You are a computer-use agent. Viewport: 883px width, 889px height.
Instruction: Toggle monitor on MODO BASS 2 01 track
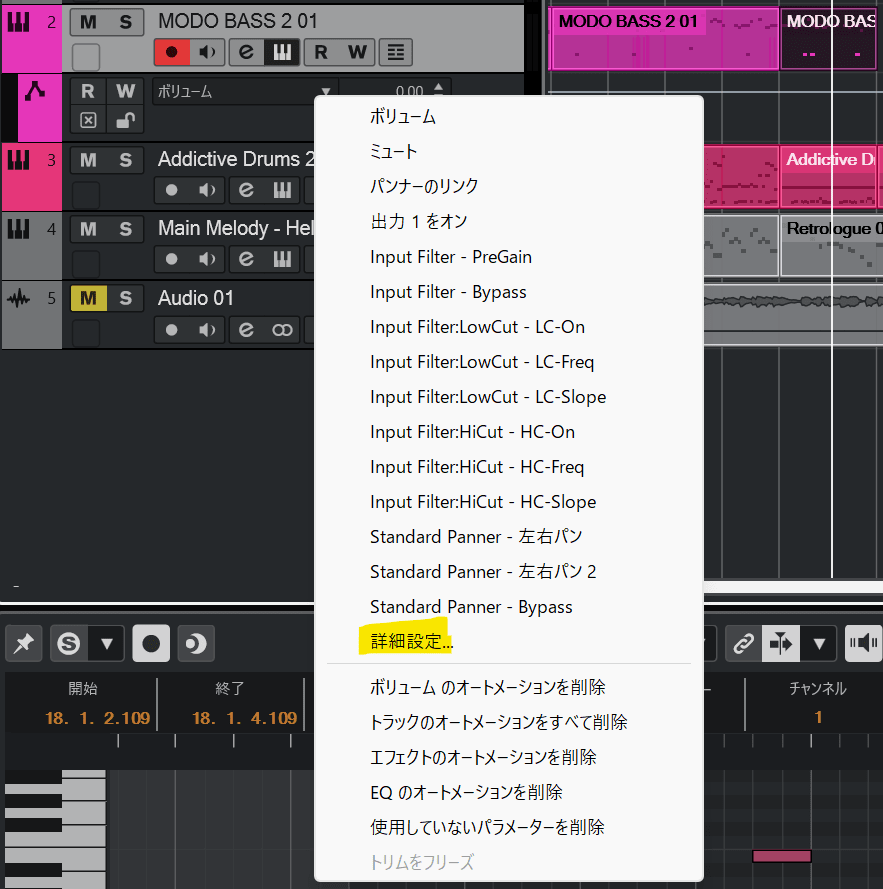[x=207, y=52]
